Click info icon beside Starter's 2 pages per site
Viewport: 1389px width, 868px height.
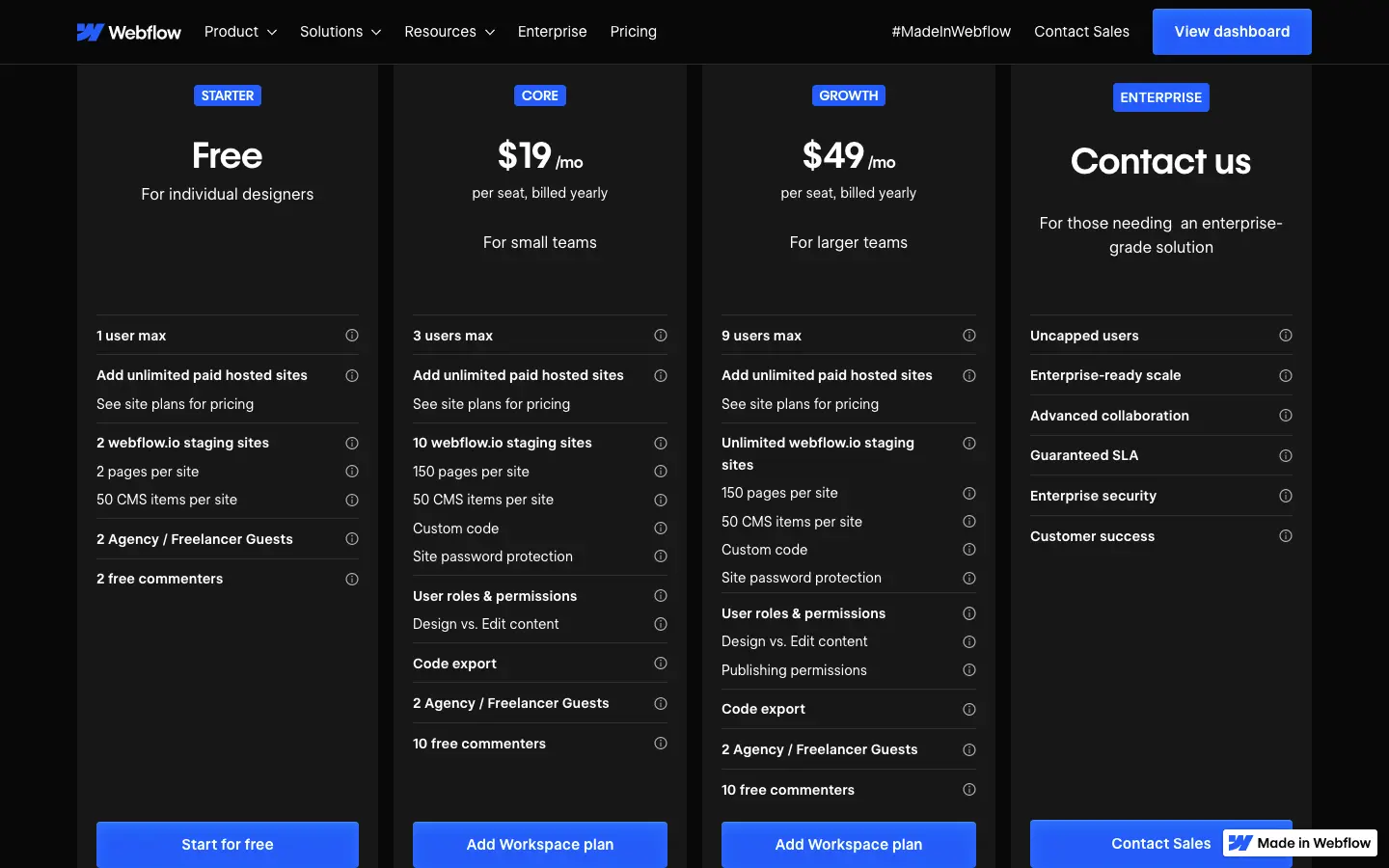(x=352, y=472)
